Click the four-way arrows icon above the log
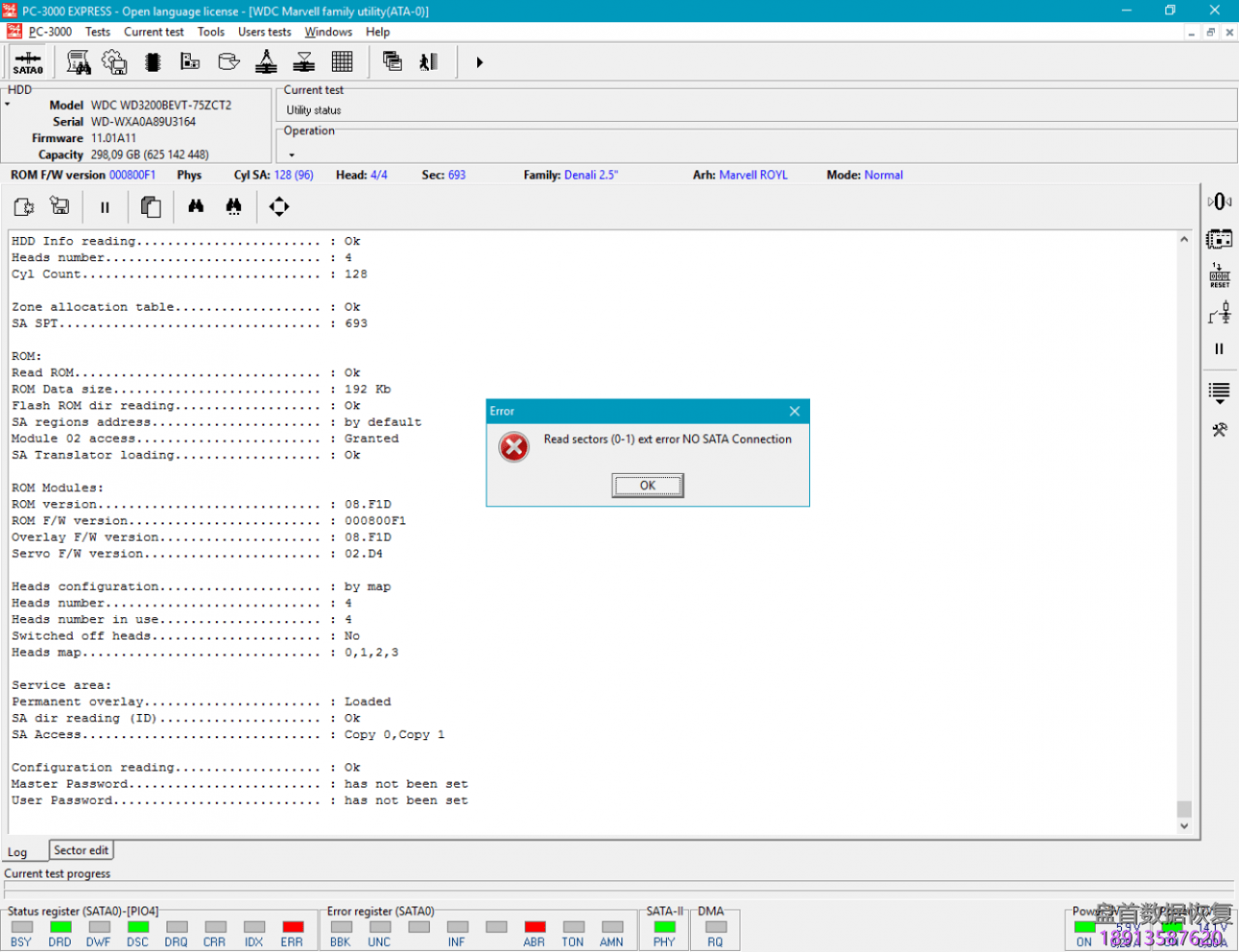 279,206
